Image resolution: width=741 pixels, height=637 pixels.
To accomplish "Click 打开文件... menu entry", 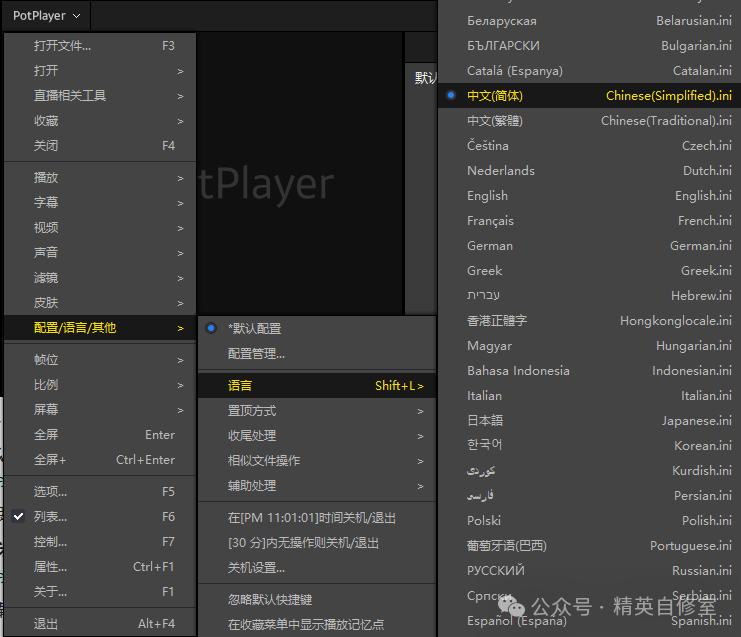I will pyautogui.click(x=63, y=45).
